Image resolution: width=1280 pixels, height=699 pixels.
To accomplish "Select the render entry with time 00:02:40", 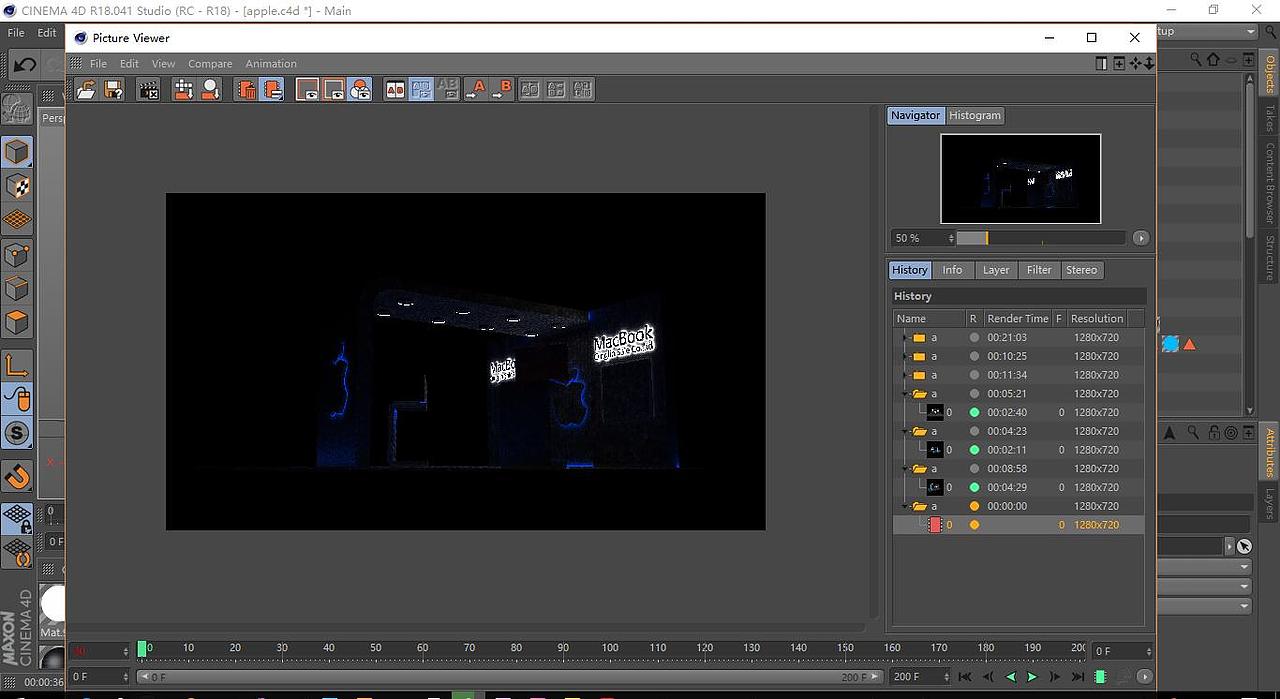I will pos(1018,412).
